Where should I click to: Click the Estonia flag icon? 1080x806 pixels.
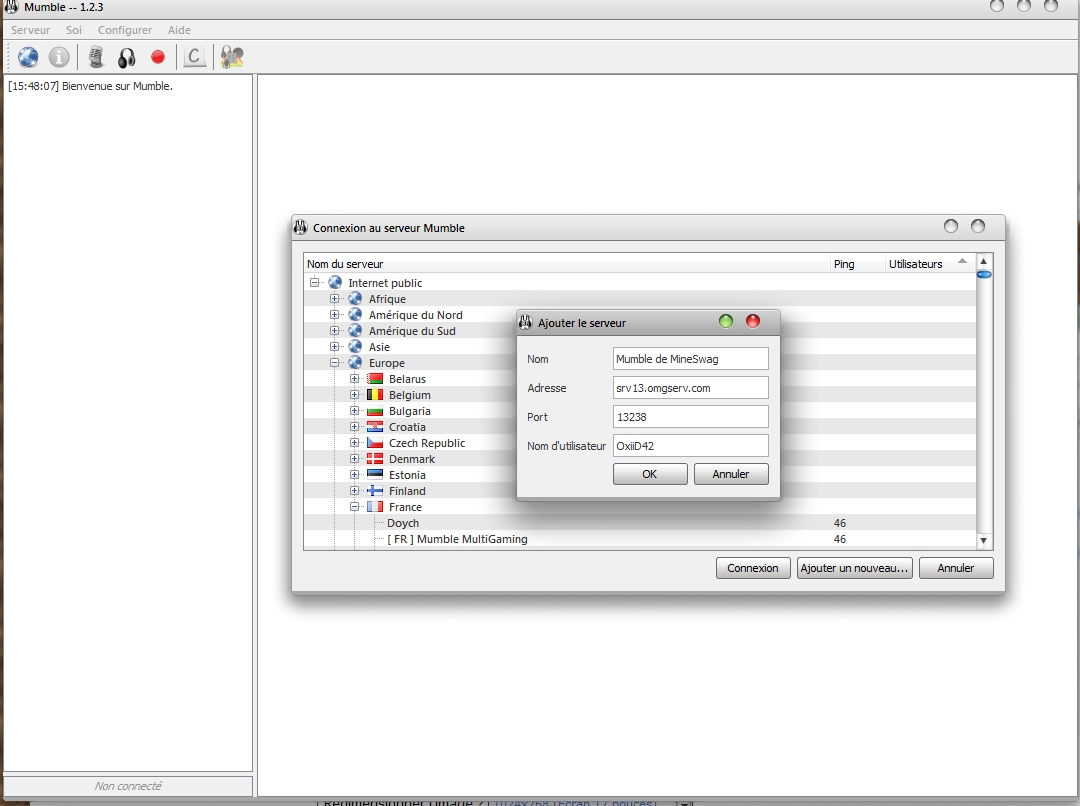tap(375, 475)
